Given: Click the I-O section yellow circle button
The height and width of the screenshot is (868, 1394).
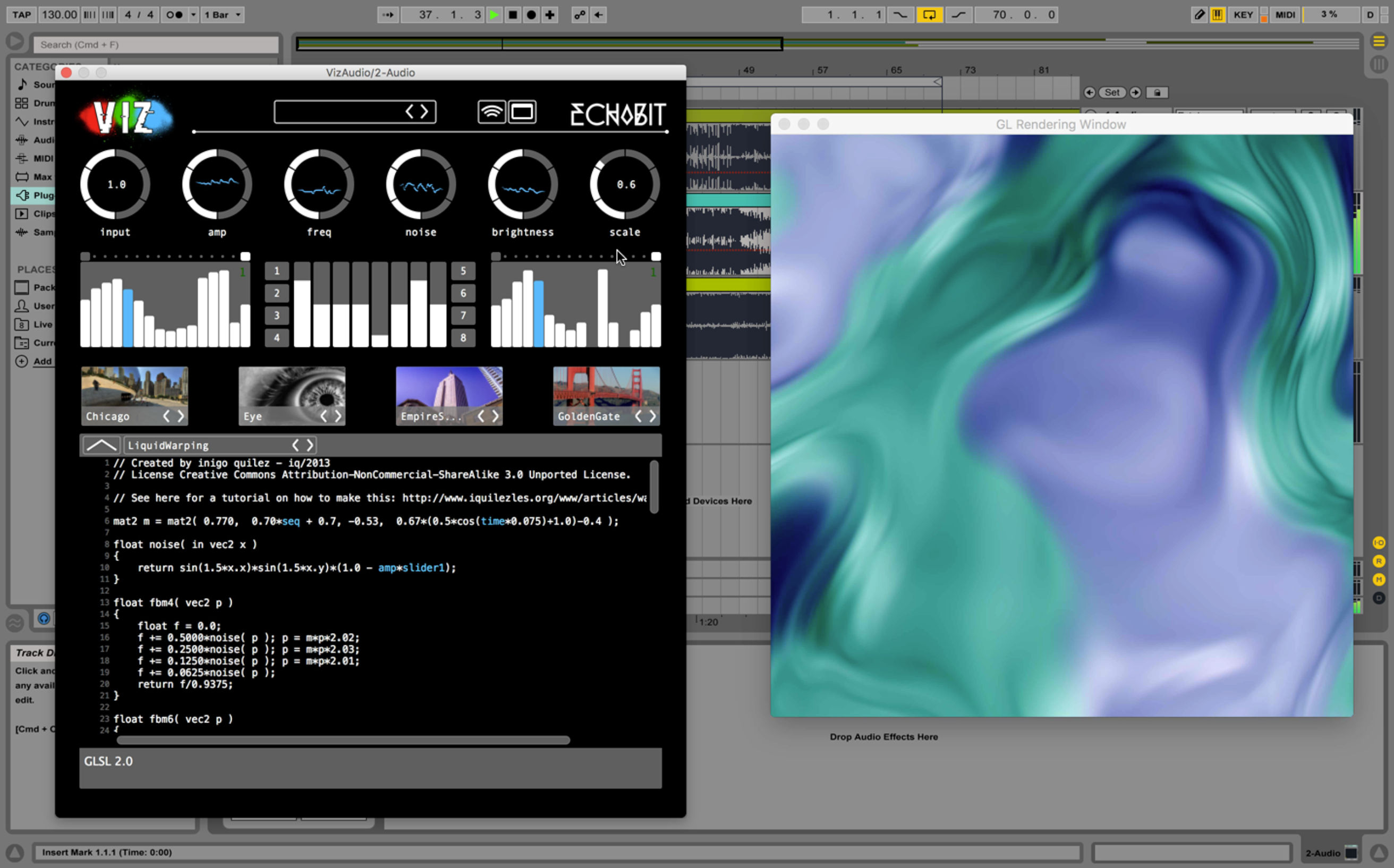Looking at the screenshot, I should tap(1379, 542).
